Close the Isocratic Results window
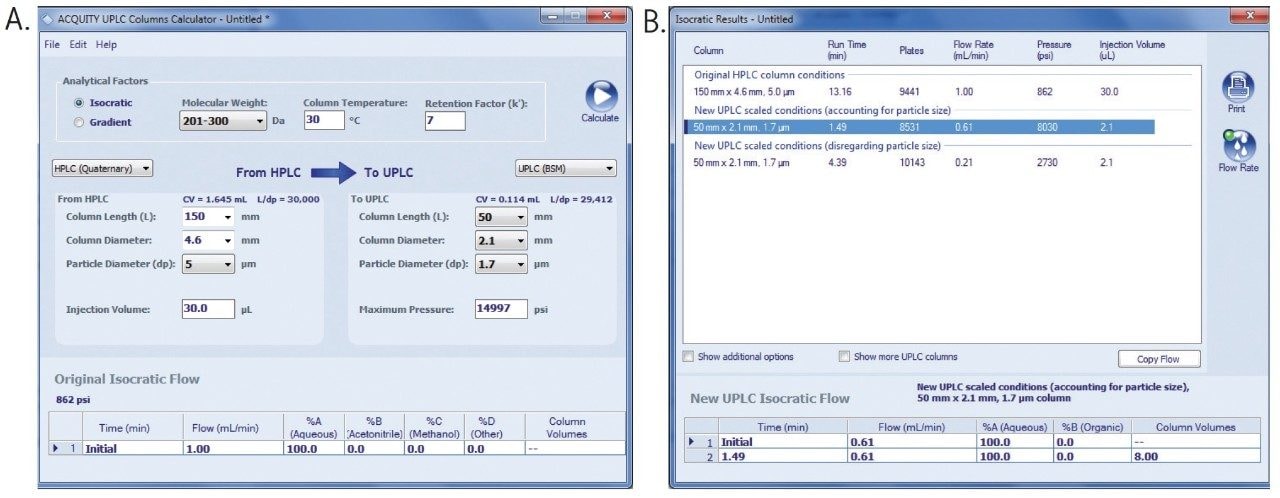1280x498 pixels. (1248, 17)
